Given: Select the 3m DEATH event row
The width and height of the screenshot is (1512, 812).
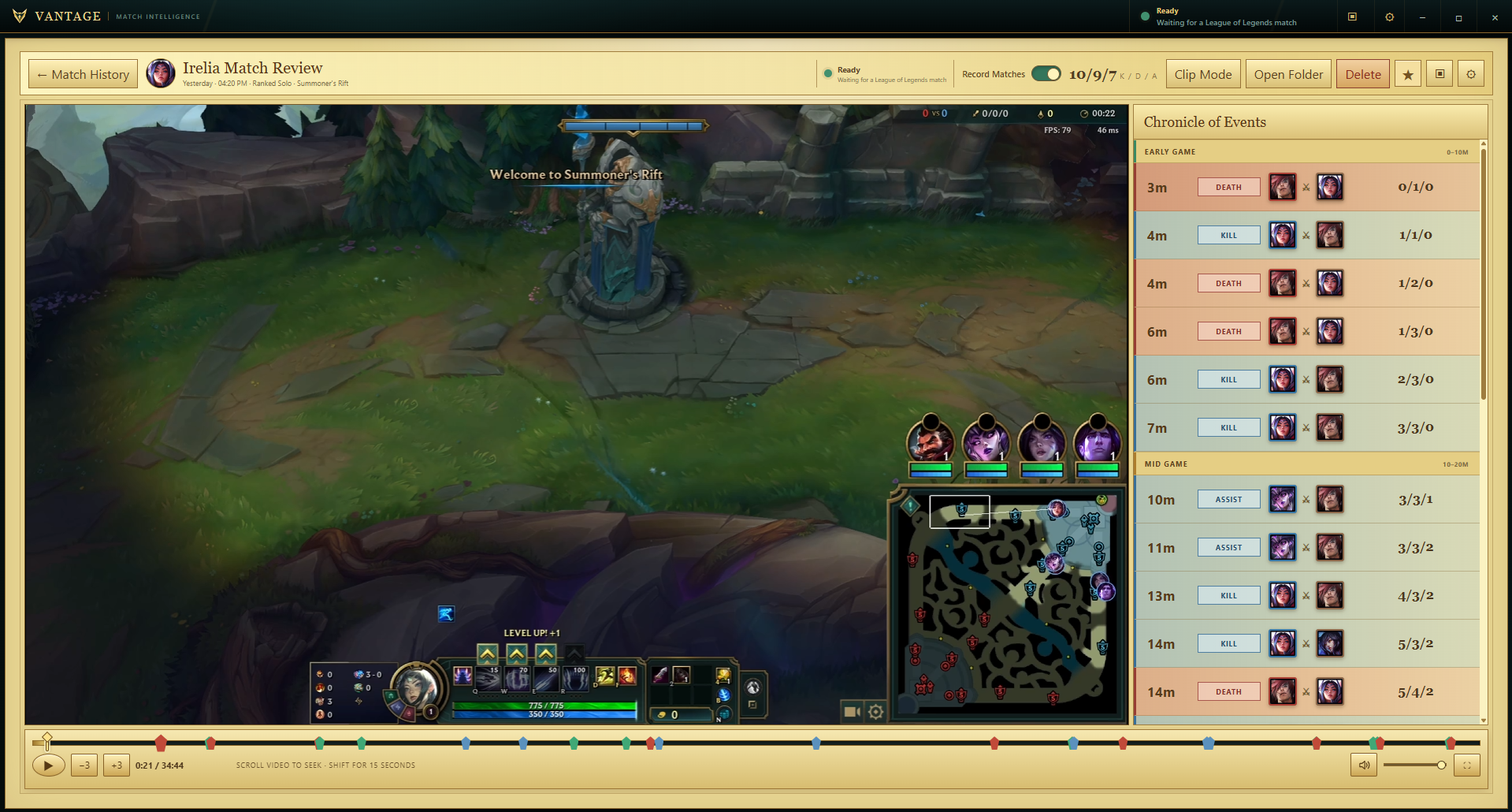Looking at the screenshot, I should click(x=1306, y=187).
